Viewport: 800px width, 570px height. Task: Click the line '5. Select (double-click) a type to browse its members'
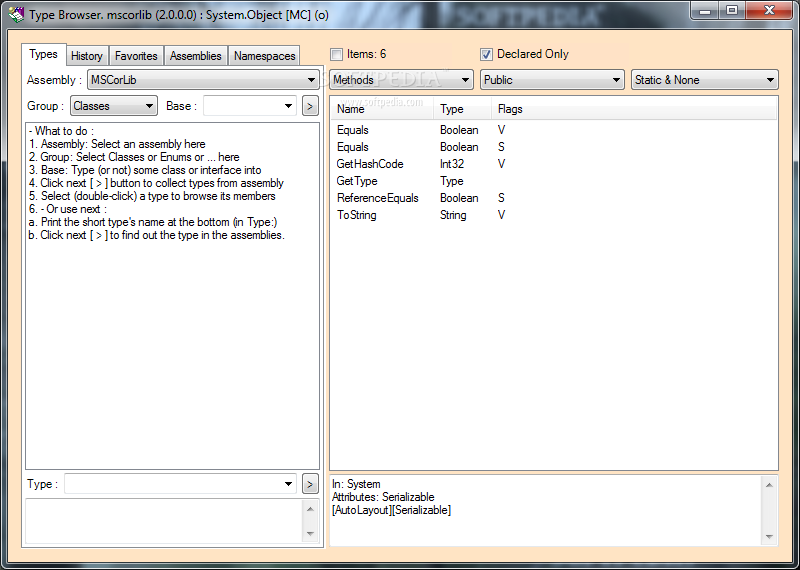point(152,196)
